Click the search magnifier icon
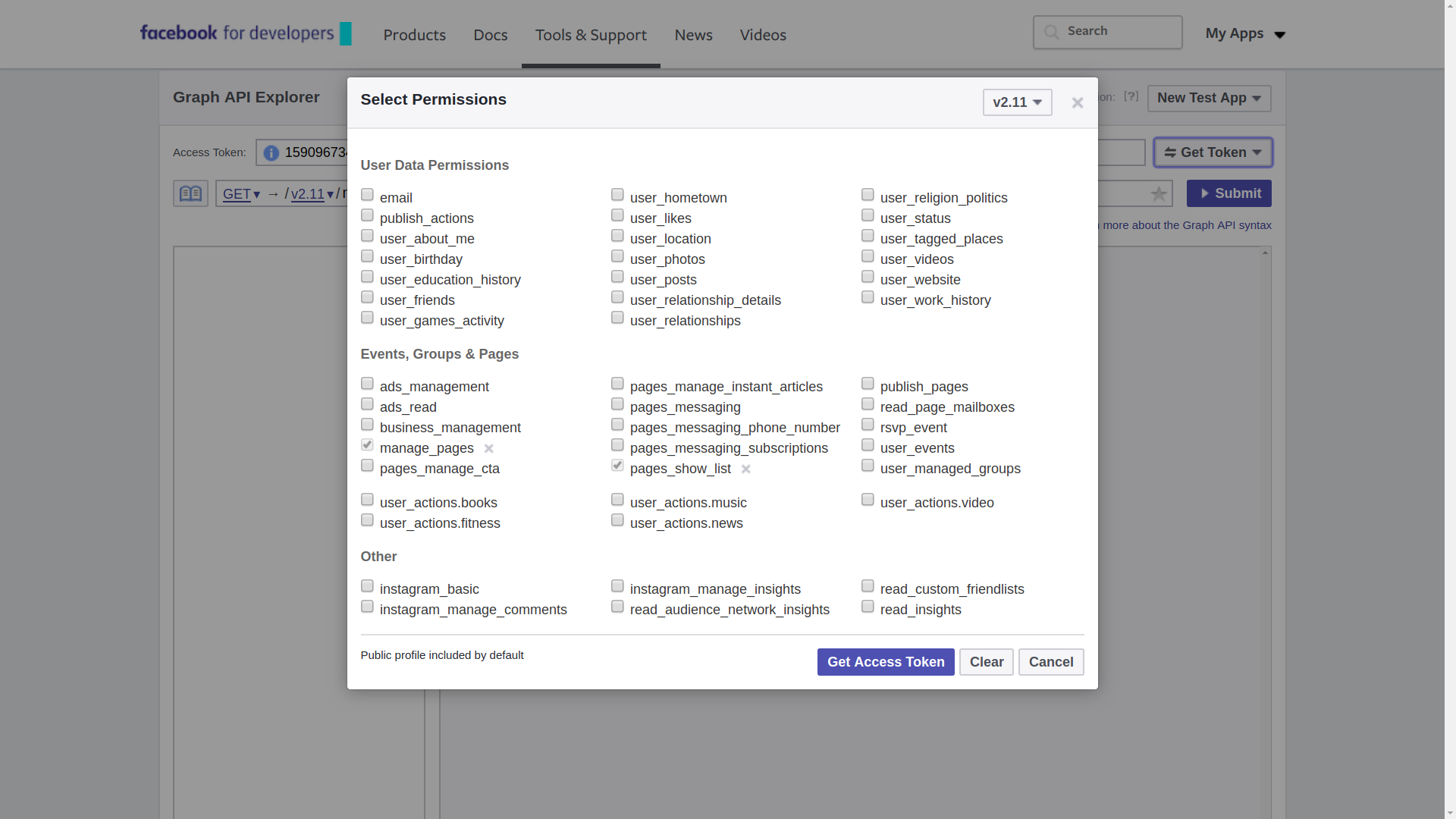 click(1051, 32)
